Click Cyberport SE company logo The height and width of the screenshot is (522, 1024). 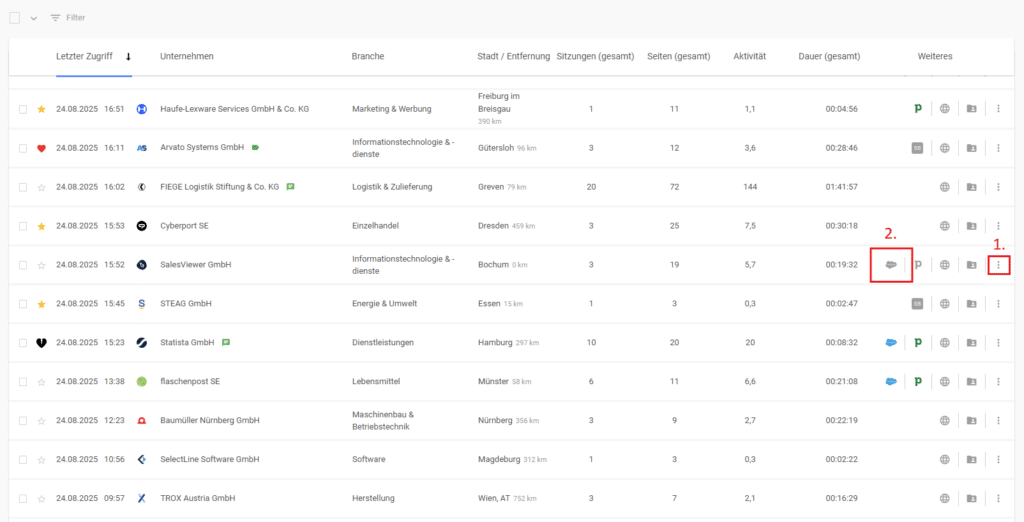click(x=142, y=226)
